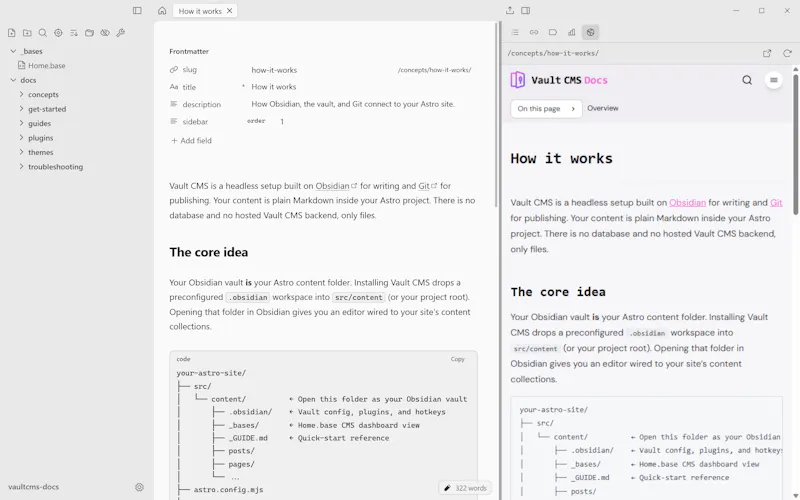Minimize the Obsidian window

click(x=736, y=10)
